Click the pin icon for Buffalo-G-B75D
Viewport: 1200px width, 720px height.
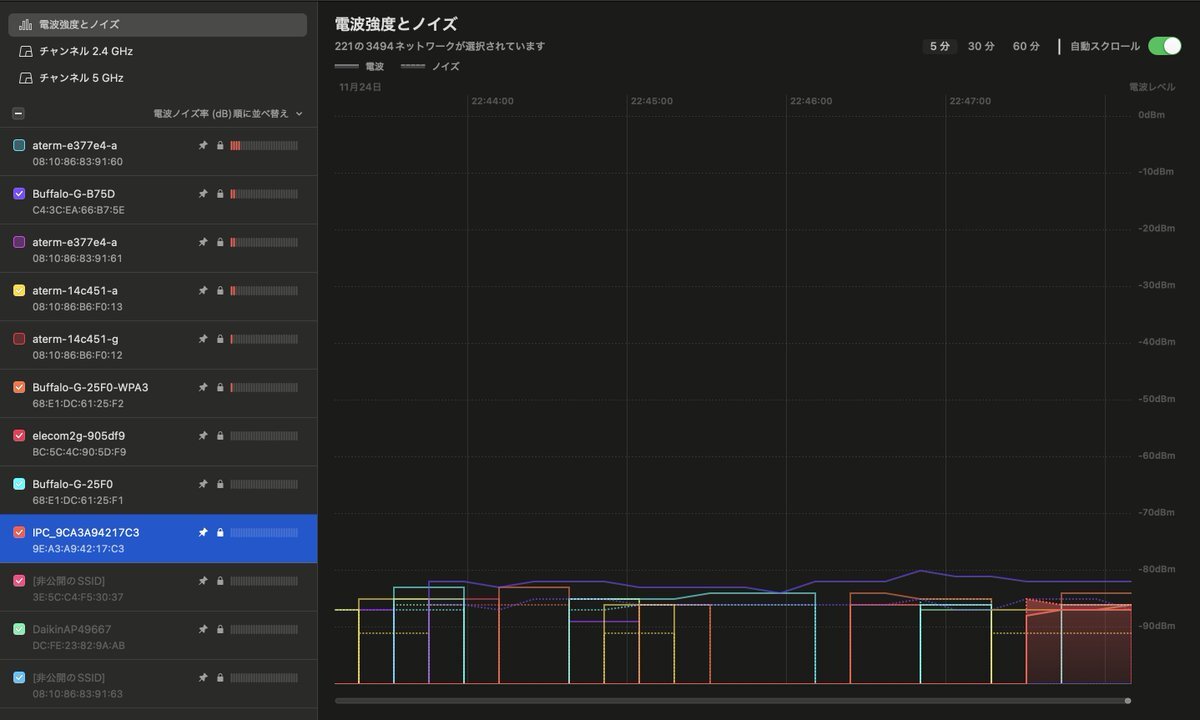coord(203,194)
